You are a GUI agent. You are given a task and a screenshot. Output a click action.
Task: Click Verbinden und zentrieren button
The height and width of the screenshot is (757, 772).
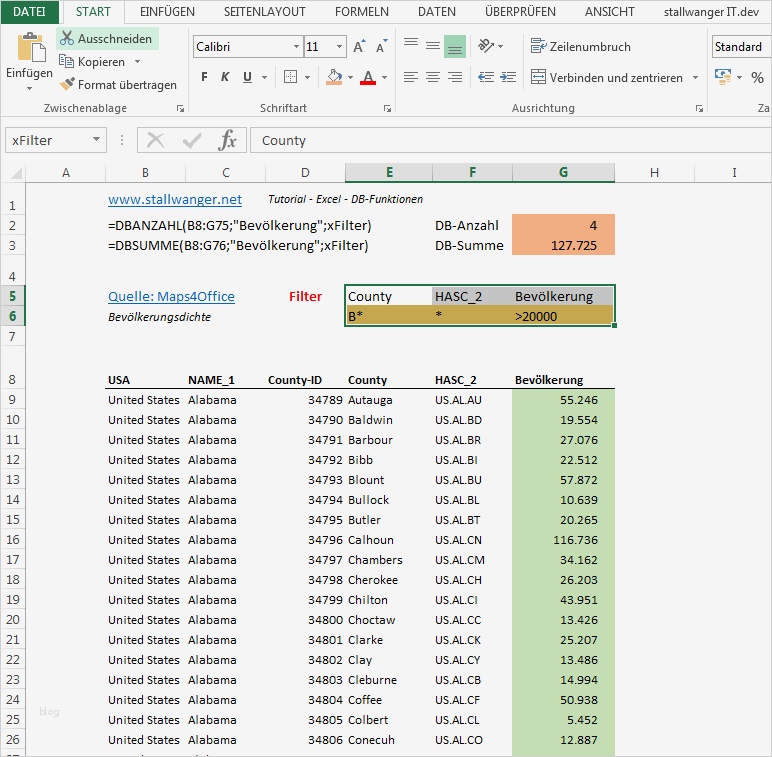607,77
